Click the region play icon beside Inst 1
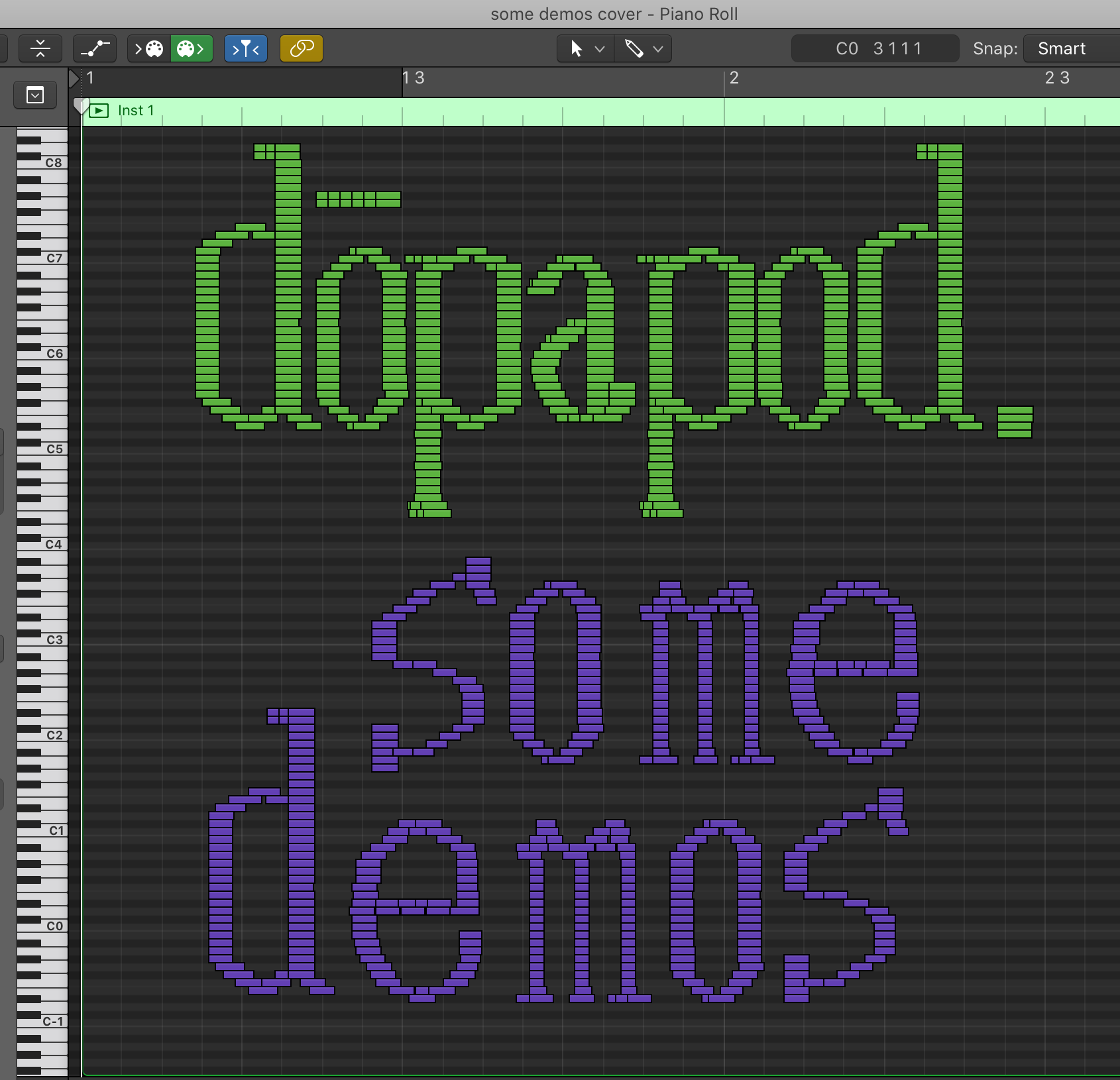1120x1080 pixels. point(99,111)
